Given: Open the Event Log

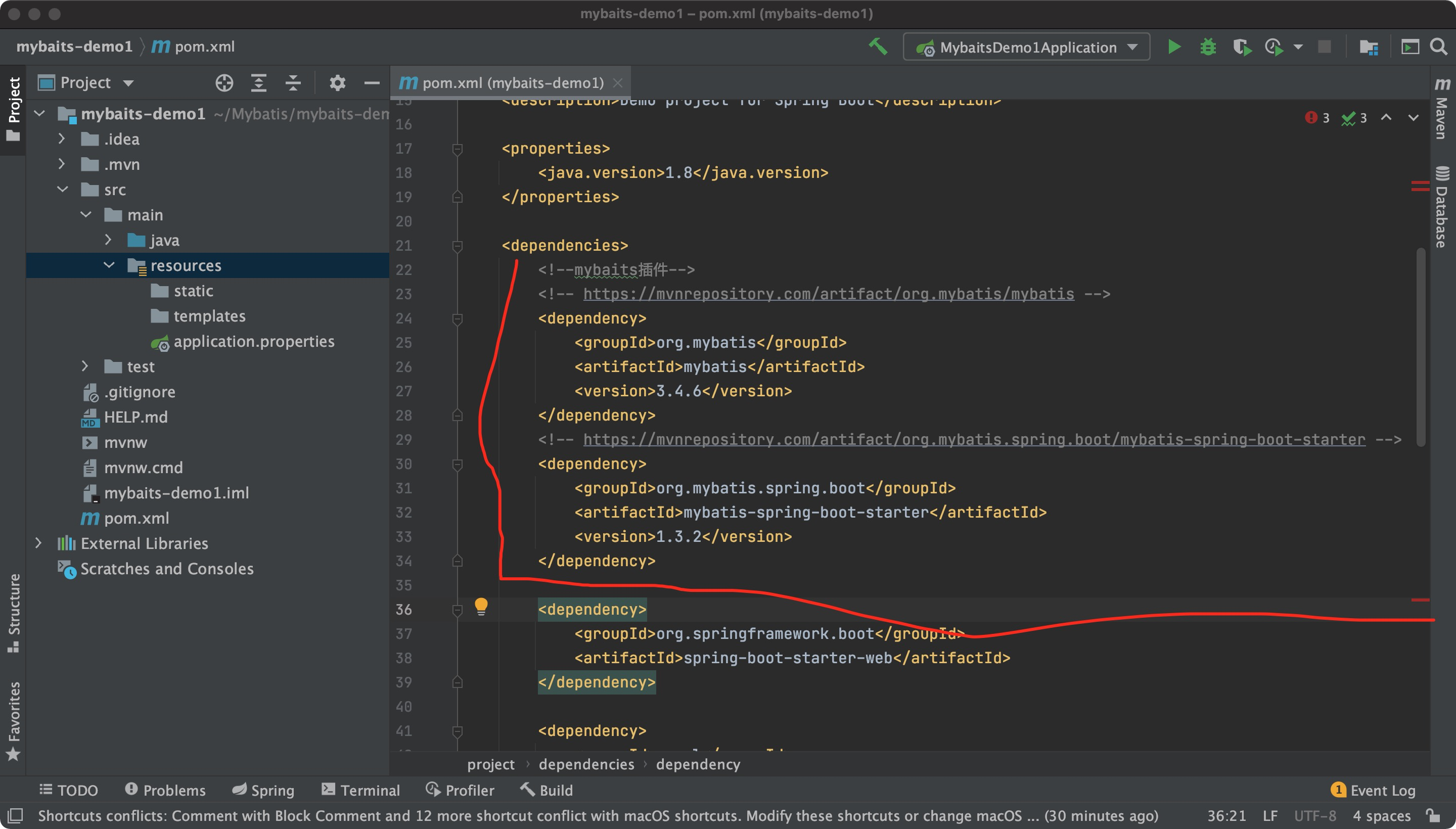Looking at the screenshot, I should tap(1373, 790).
